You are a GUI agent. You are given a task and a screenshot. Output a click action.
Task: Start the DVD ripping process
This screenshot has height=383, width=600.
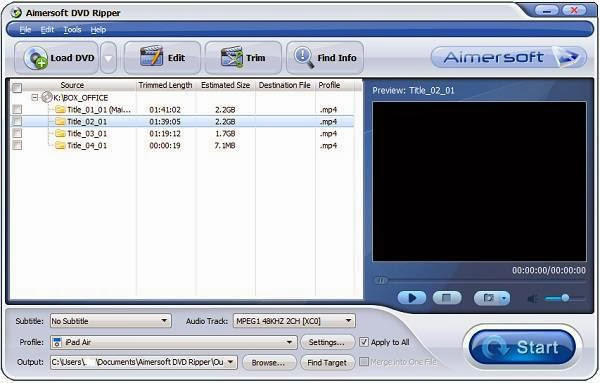click(x=522, y=347)
